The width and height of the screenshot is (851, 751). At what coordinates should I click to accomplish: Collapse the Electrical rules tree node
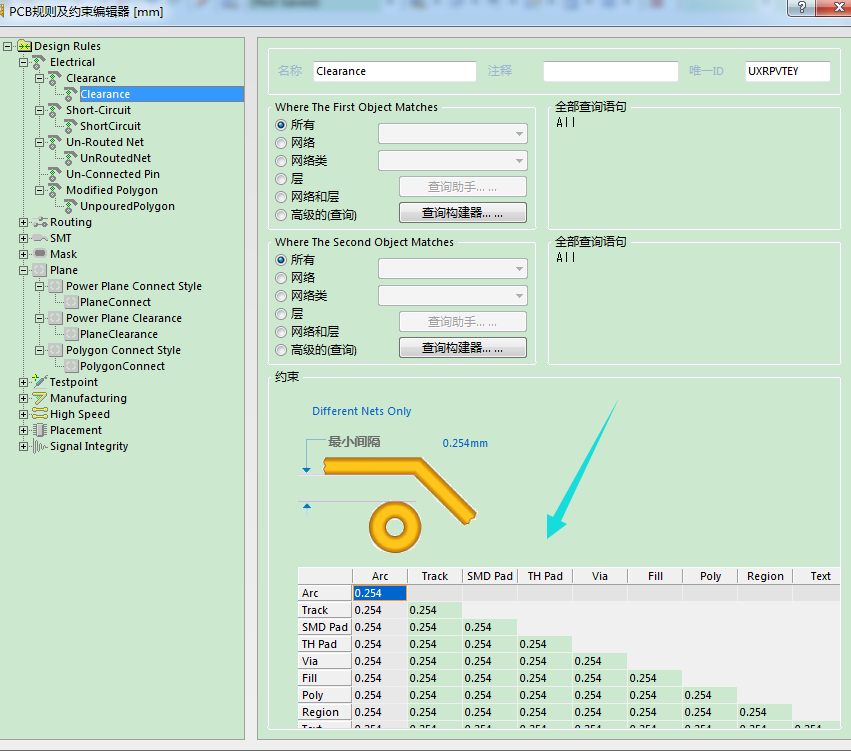[24, 62]
